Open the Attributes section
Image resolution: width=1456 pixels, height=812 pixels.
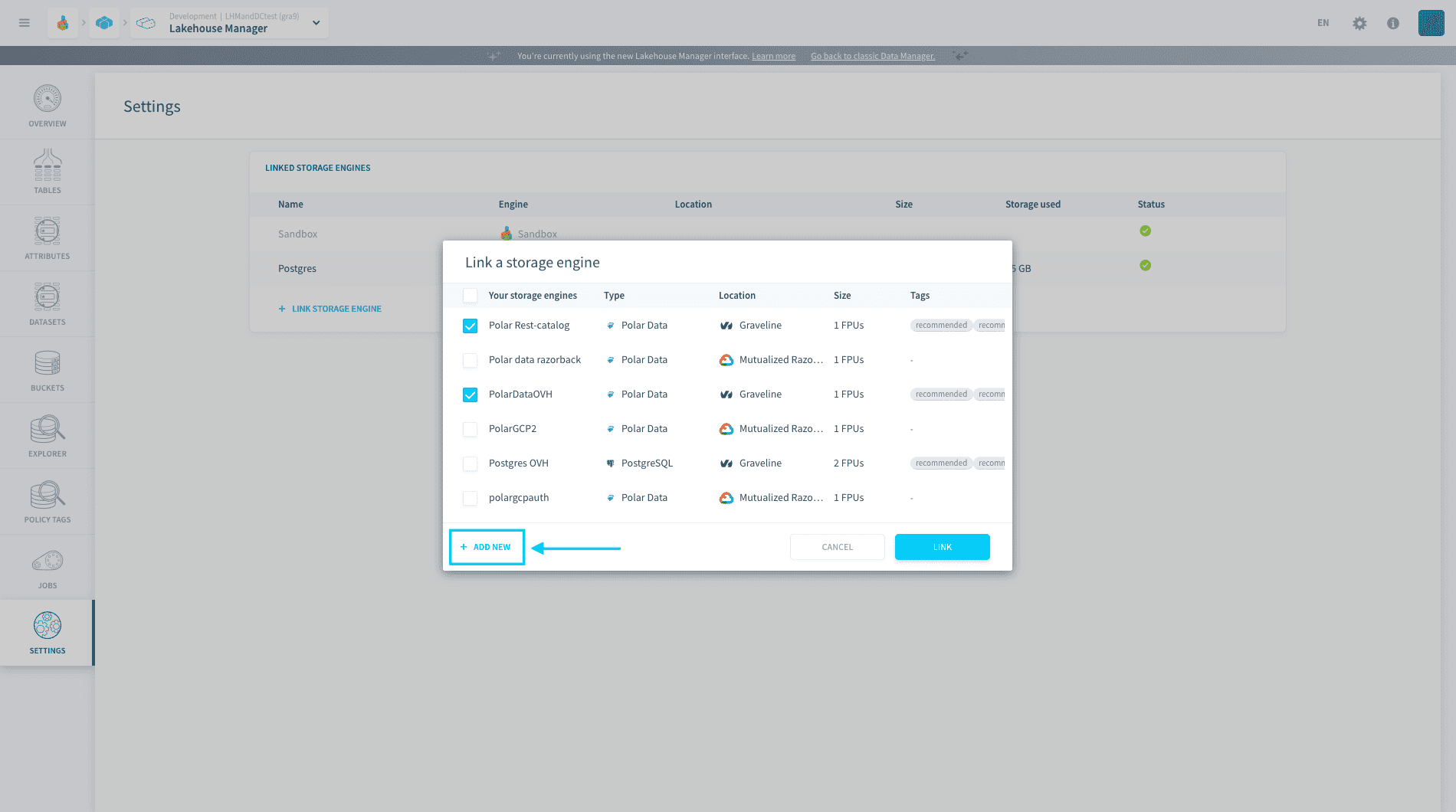point(48,237)
